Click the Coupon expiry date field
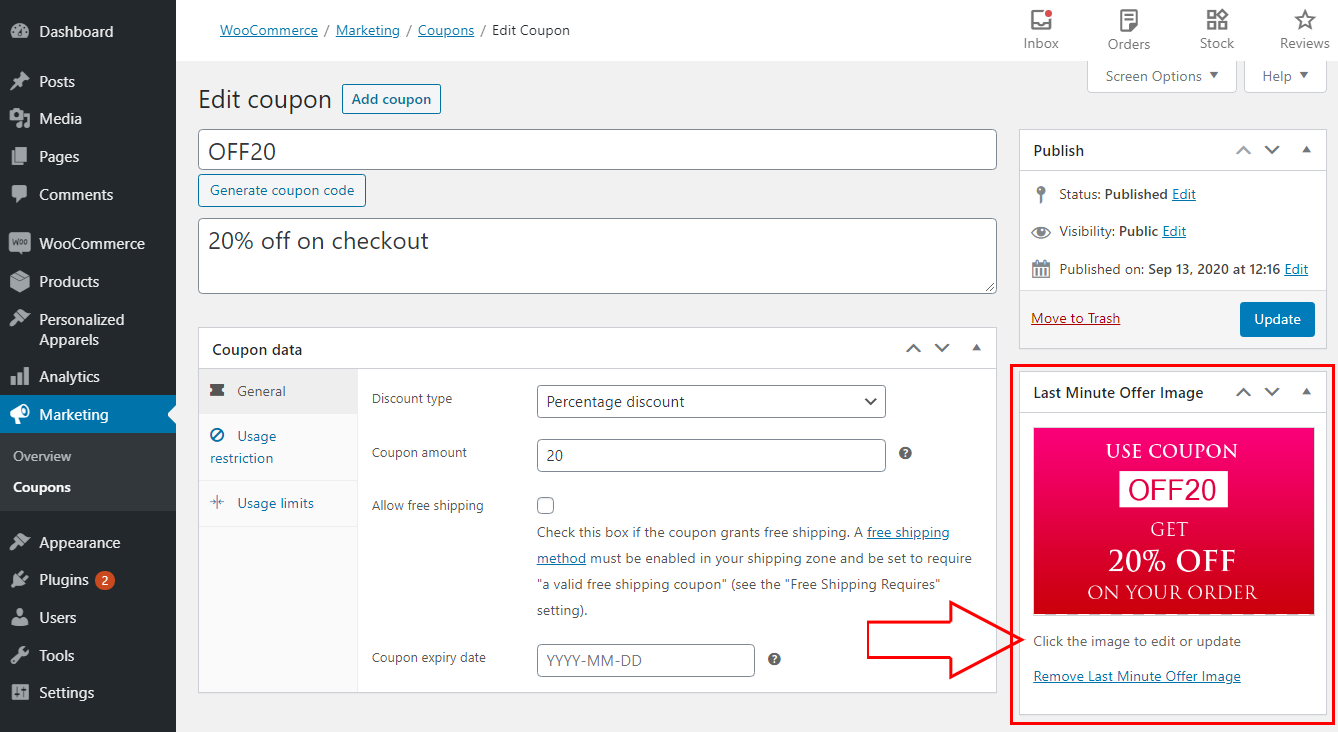This screenshot has height=732, width=1338. coord(645,661)
